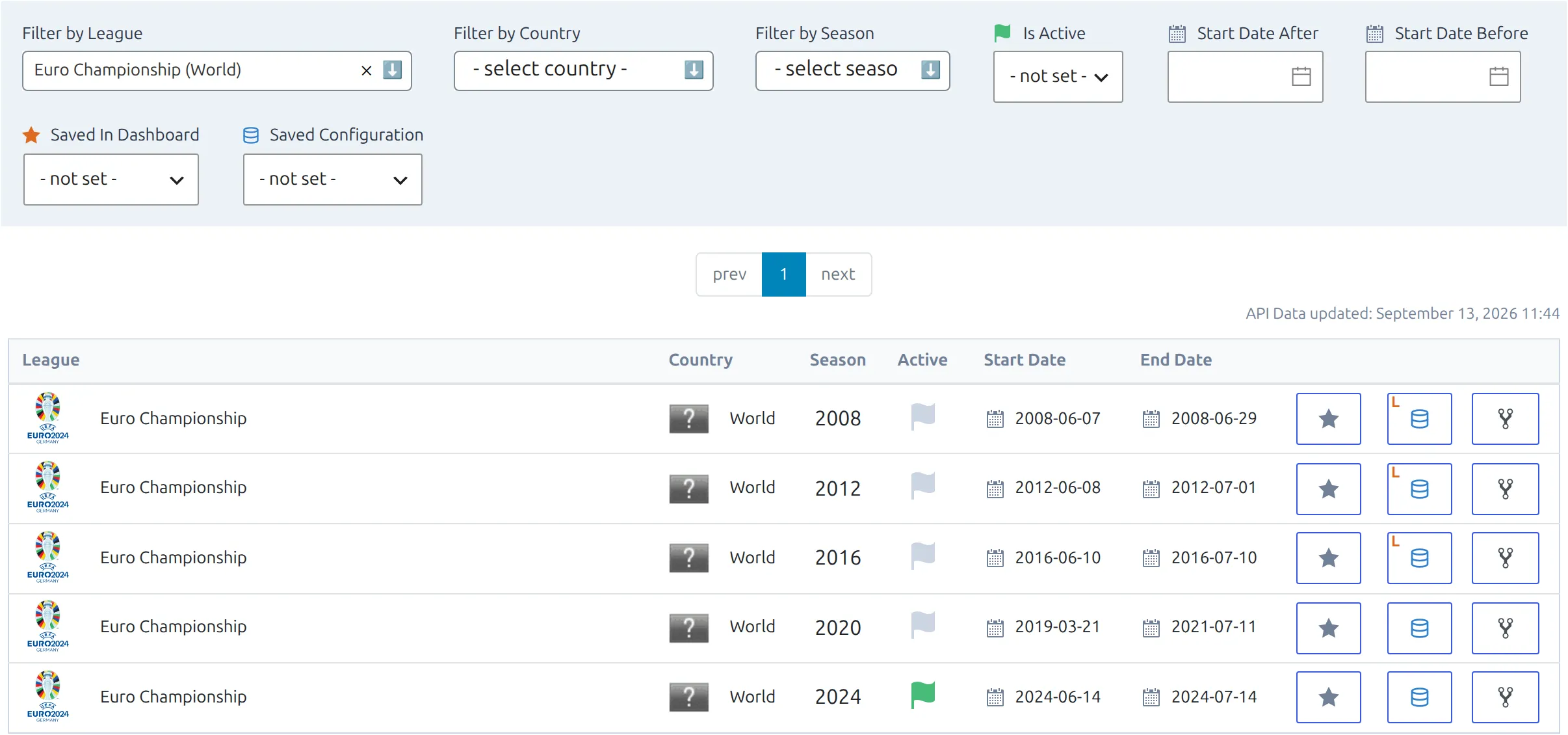Open database config icon for 2020 season

(1419, 628)
